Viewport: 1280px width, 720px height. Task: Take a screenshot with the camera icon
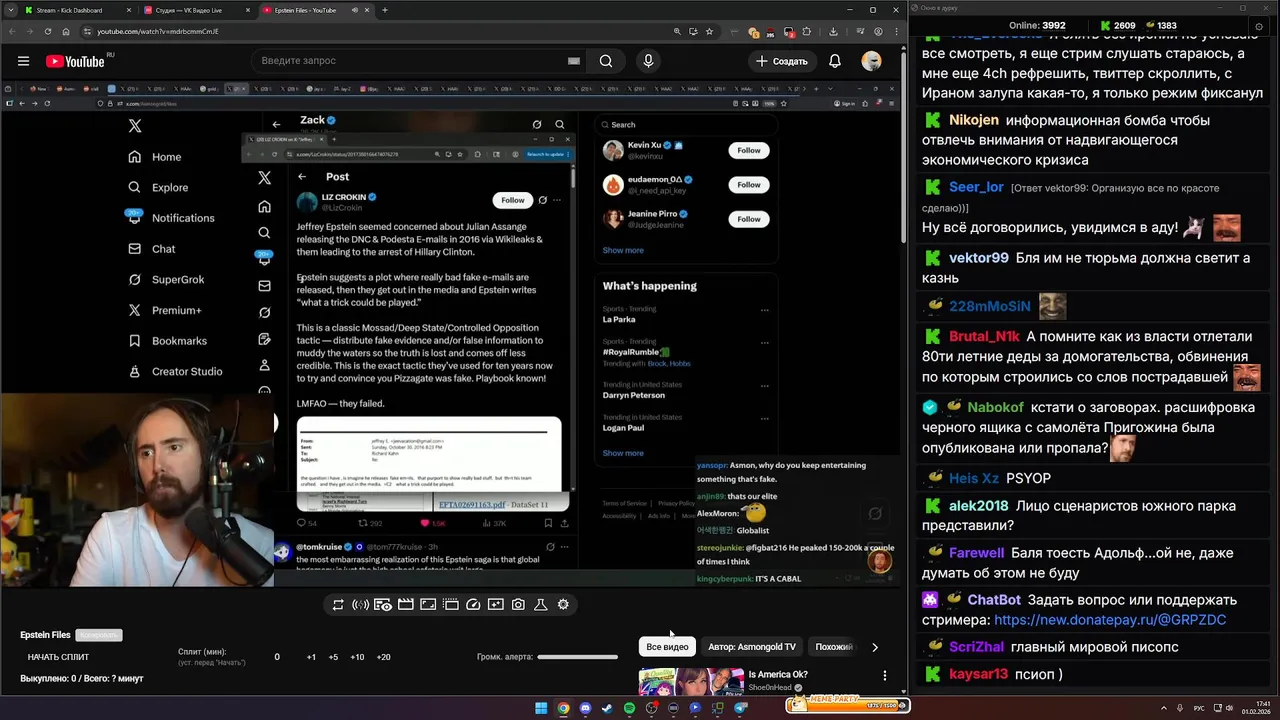518,605
